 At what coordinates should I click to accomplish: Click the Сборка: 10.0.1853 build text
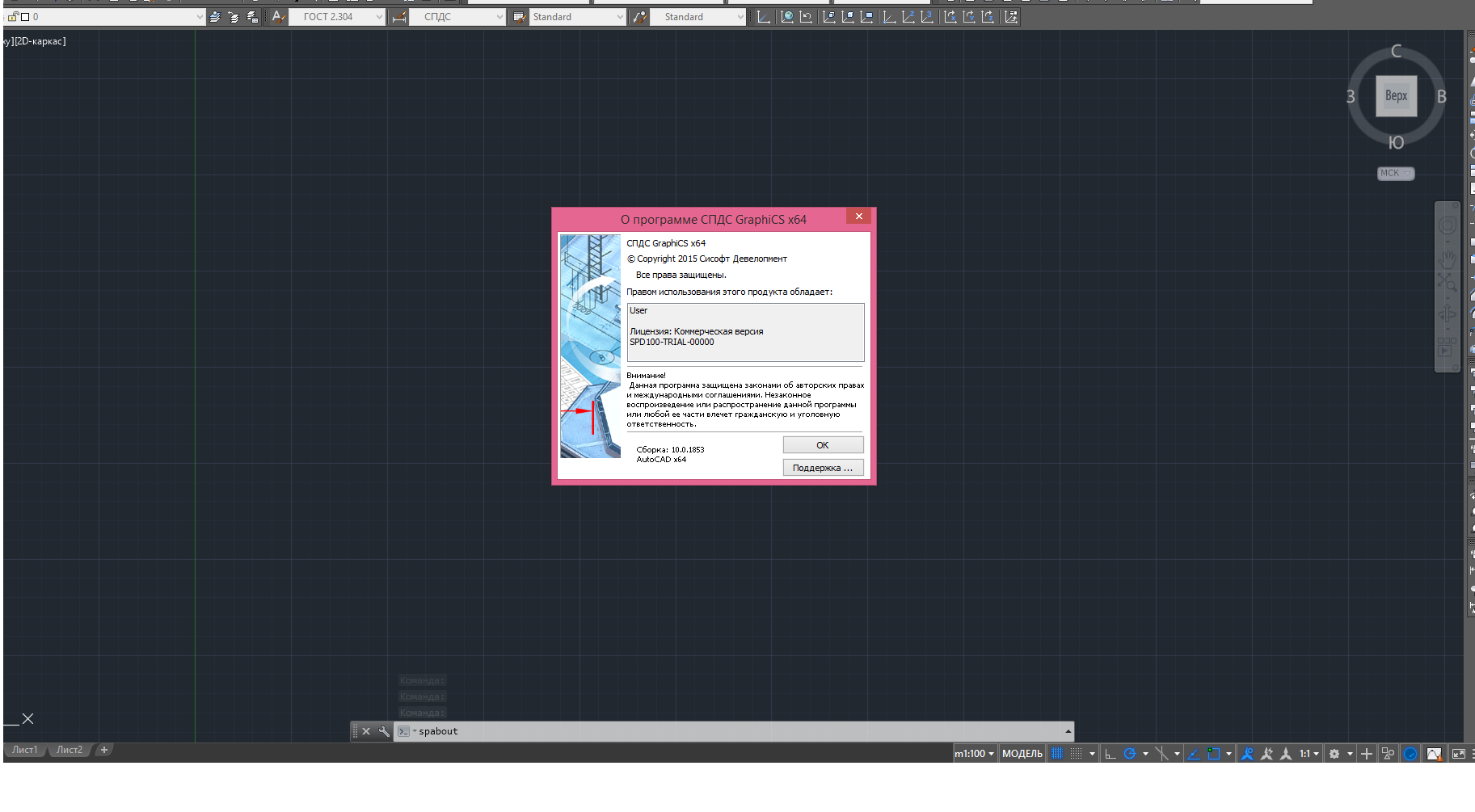coord(670,450)
